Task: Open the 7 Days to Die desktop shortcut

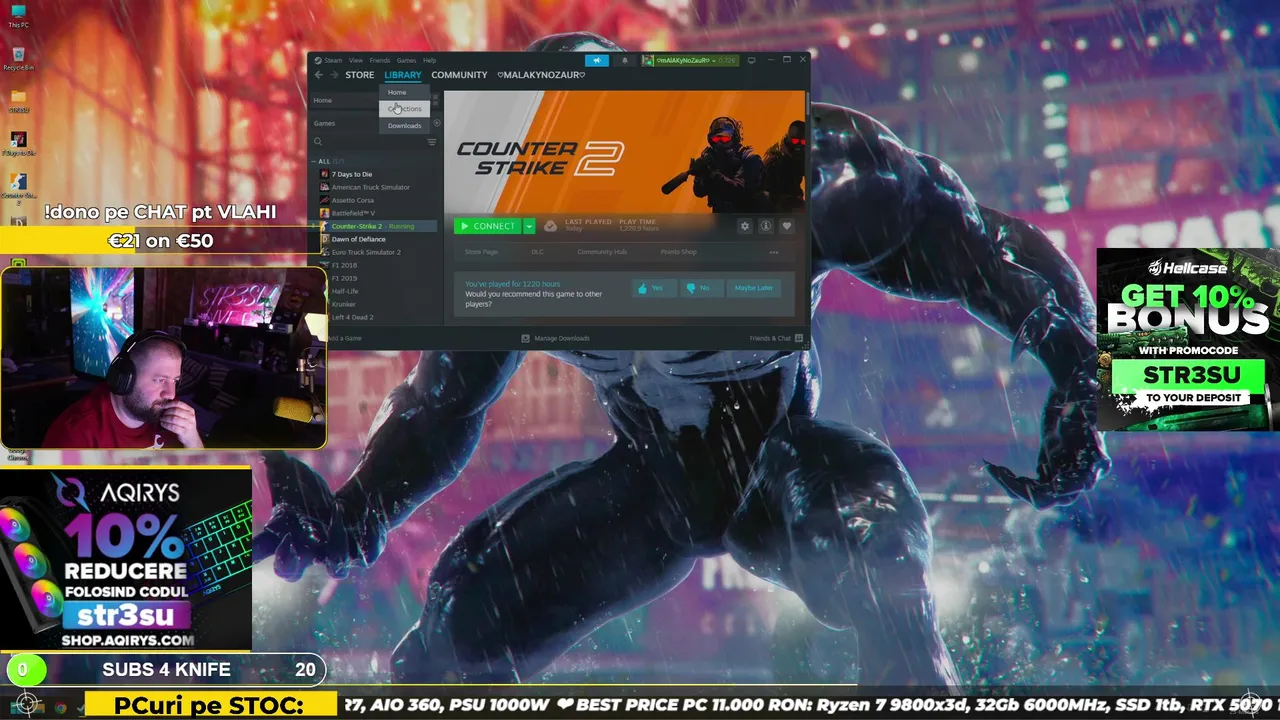Action: 18,143
